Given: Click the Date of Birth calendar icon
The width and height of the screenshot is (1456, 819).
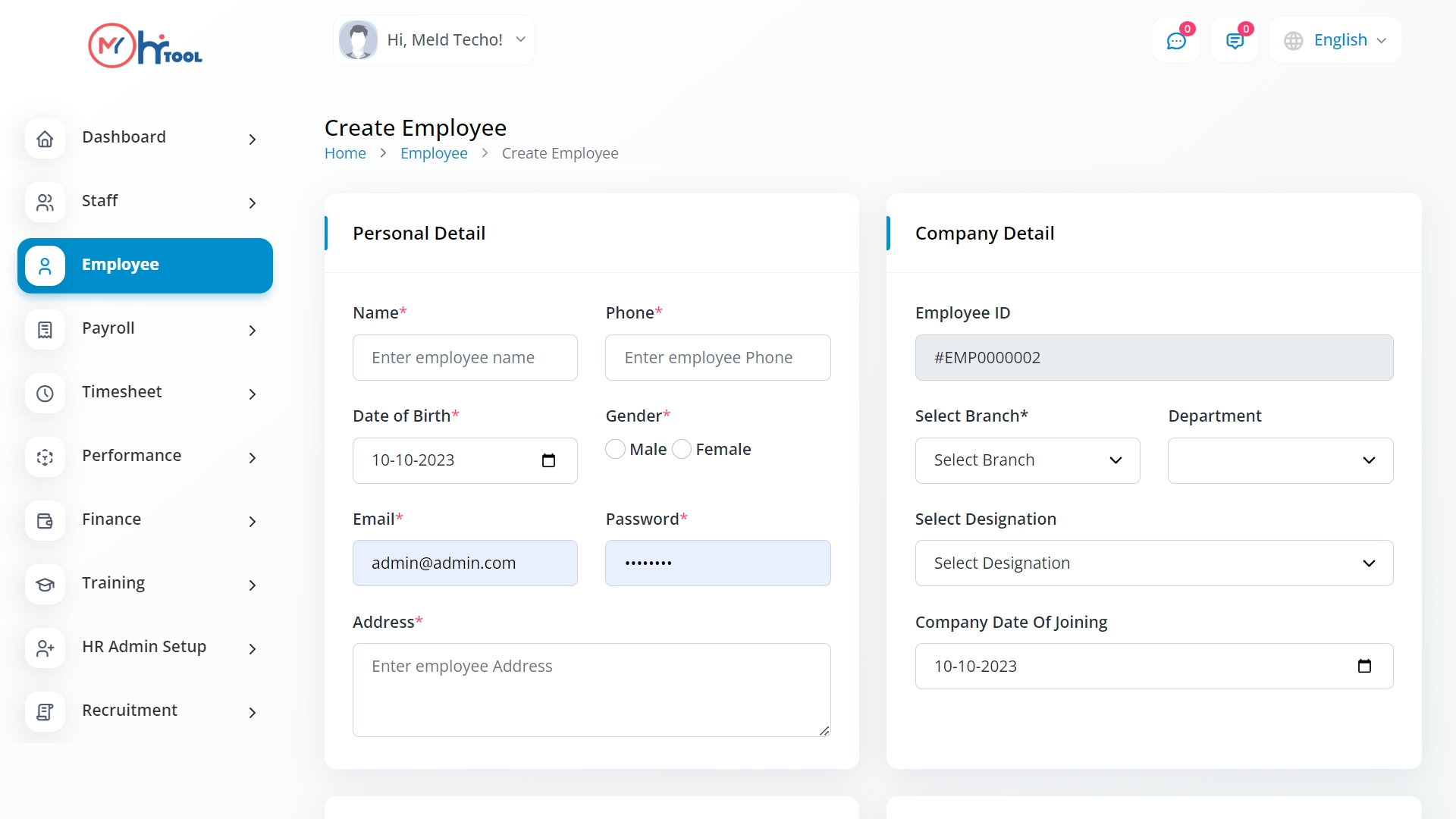Looking at the screenshot, I should [x=548, y=460].
